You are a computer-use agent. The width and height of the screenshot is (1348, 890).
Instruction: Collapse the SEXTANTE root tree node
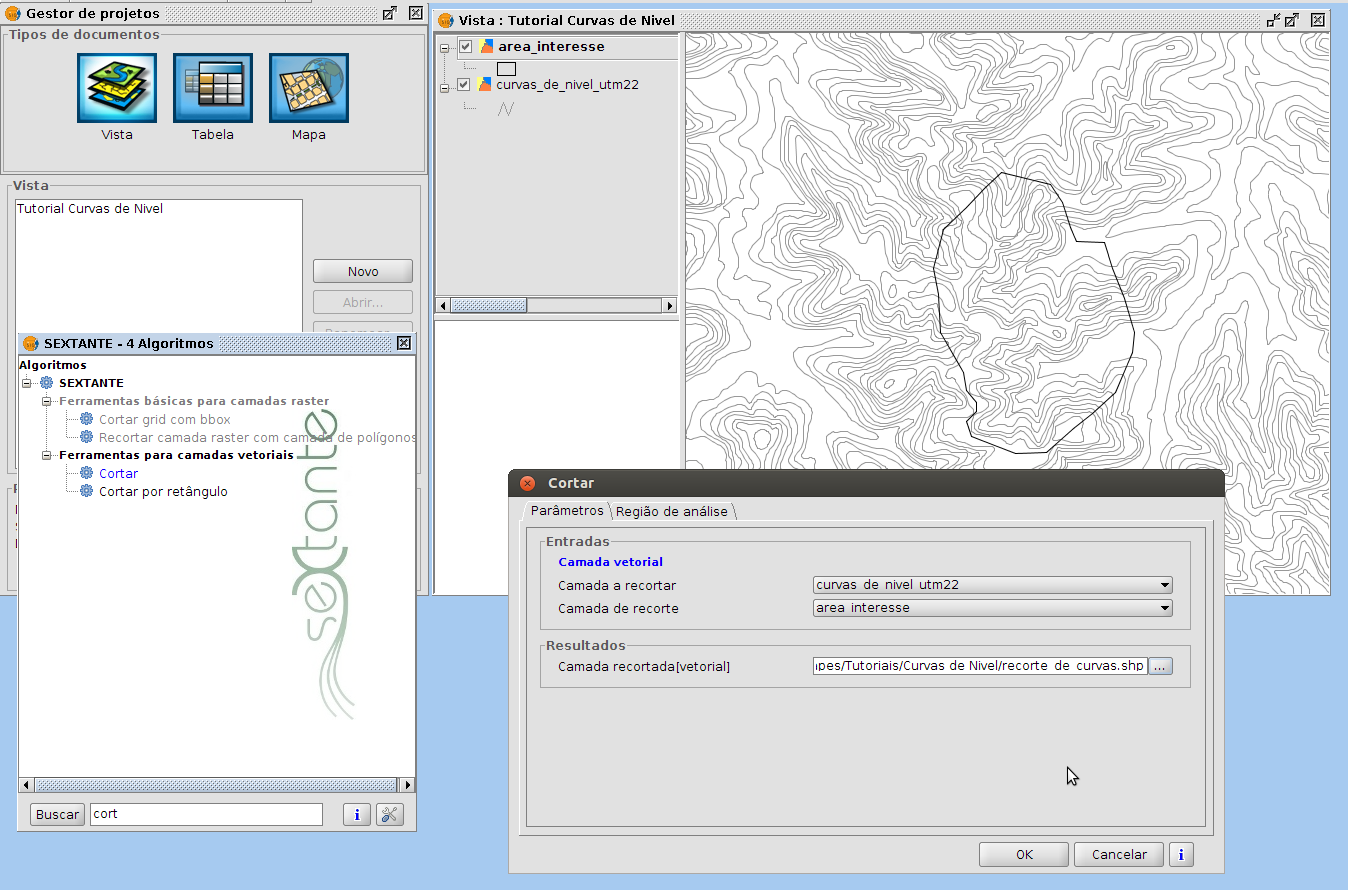[x=27, y=383]
